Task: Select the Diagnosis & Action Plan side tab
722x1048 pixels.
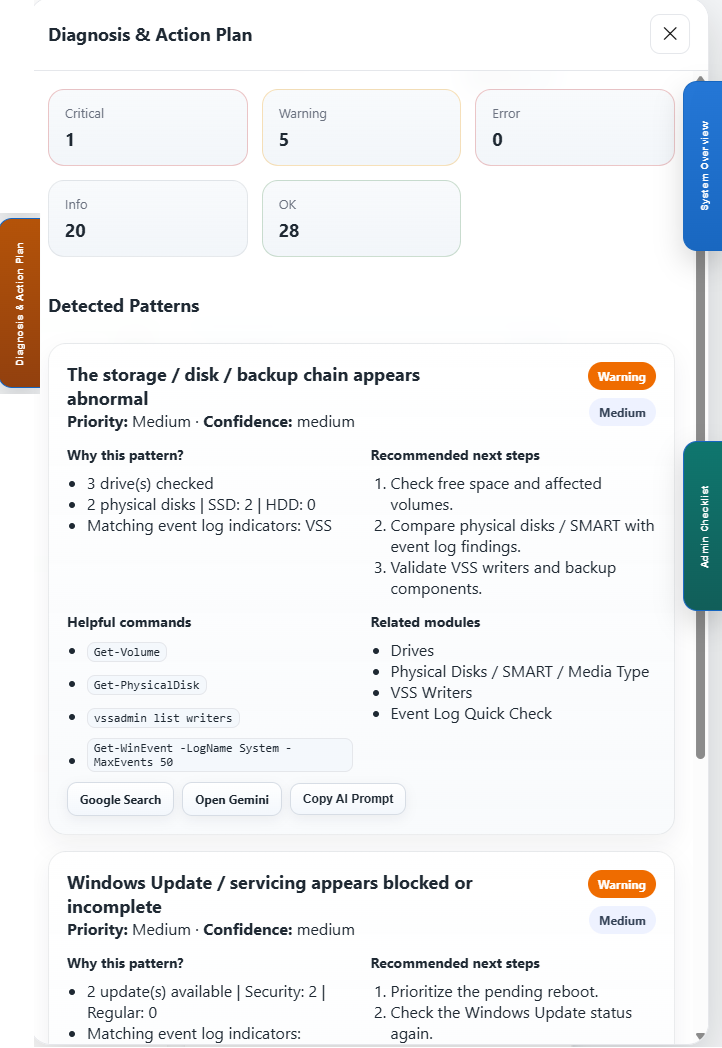Action: [19, 304]
